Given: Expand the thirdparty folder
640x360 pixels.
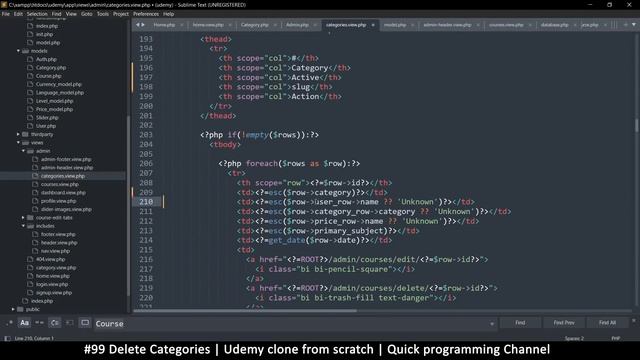Looking at the screenshot, I should pyautogui.click(x=18, y=134).
